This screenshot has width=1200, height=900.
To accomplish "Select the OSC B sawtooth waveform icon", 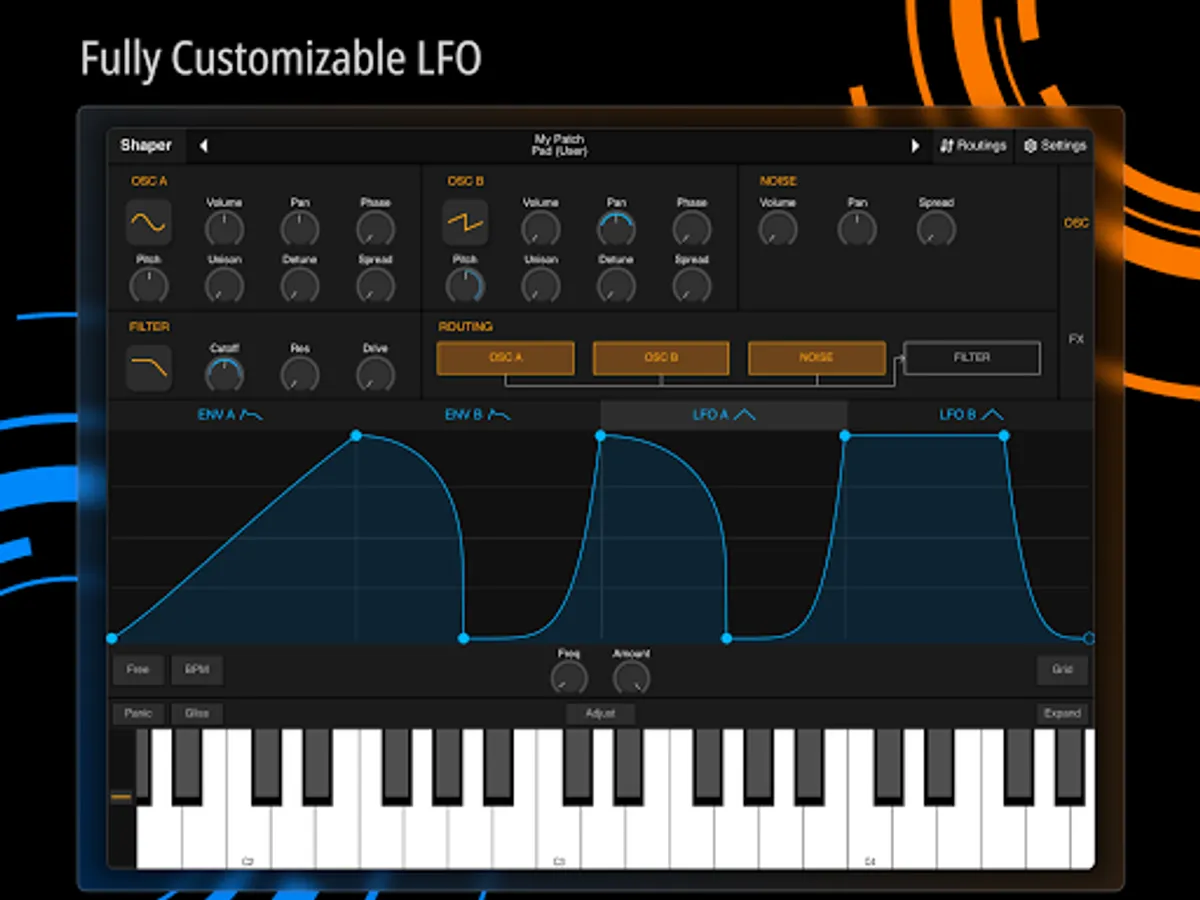I will (465, 222).
